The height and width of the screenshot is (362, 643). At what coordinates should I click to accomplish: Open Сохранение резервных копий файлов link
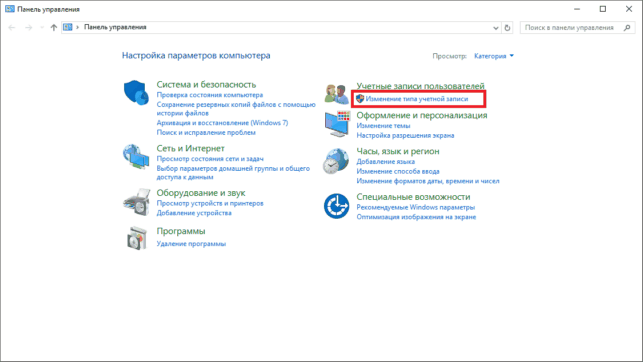(236, 109)
